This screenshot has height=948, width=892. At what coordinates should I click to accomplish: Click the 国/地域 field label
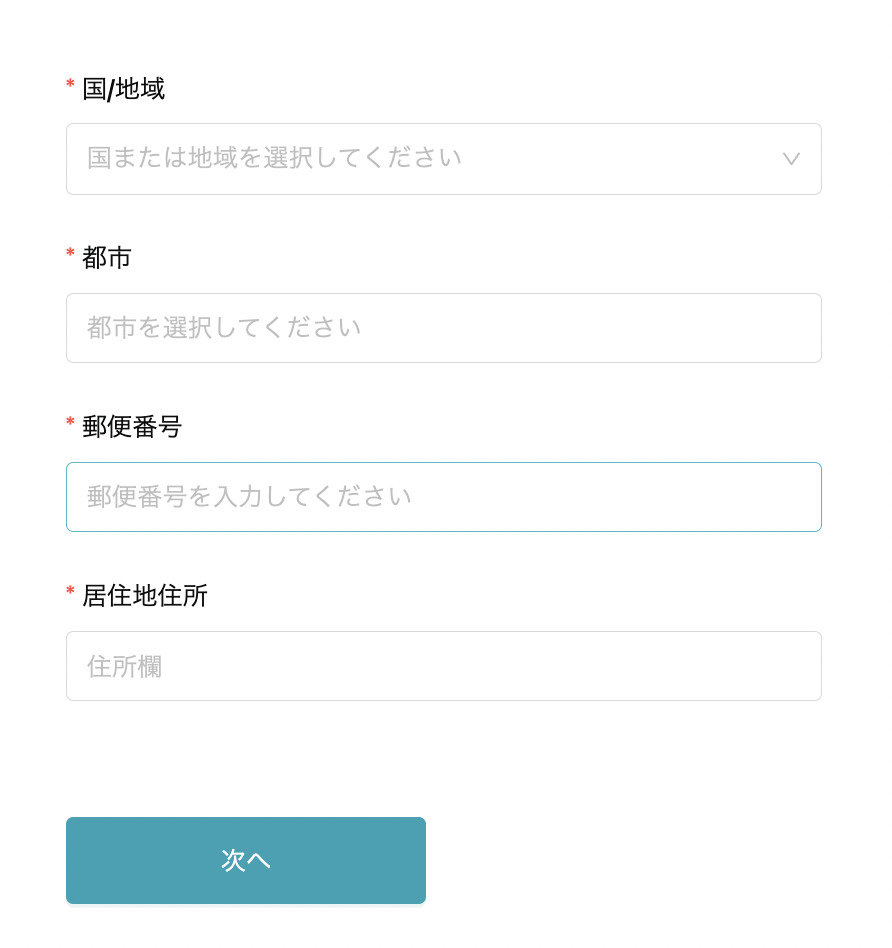point(123,89)
